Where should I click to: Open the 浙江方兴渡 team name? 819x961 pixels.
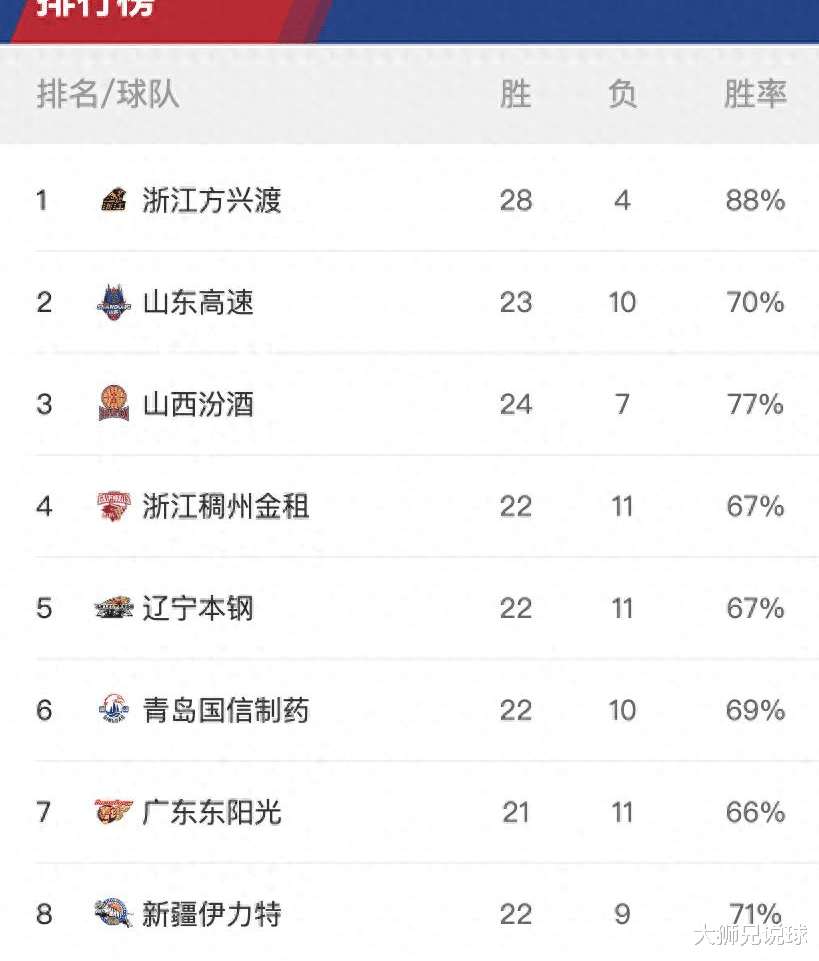[x=212, y=200]
